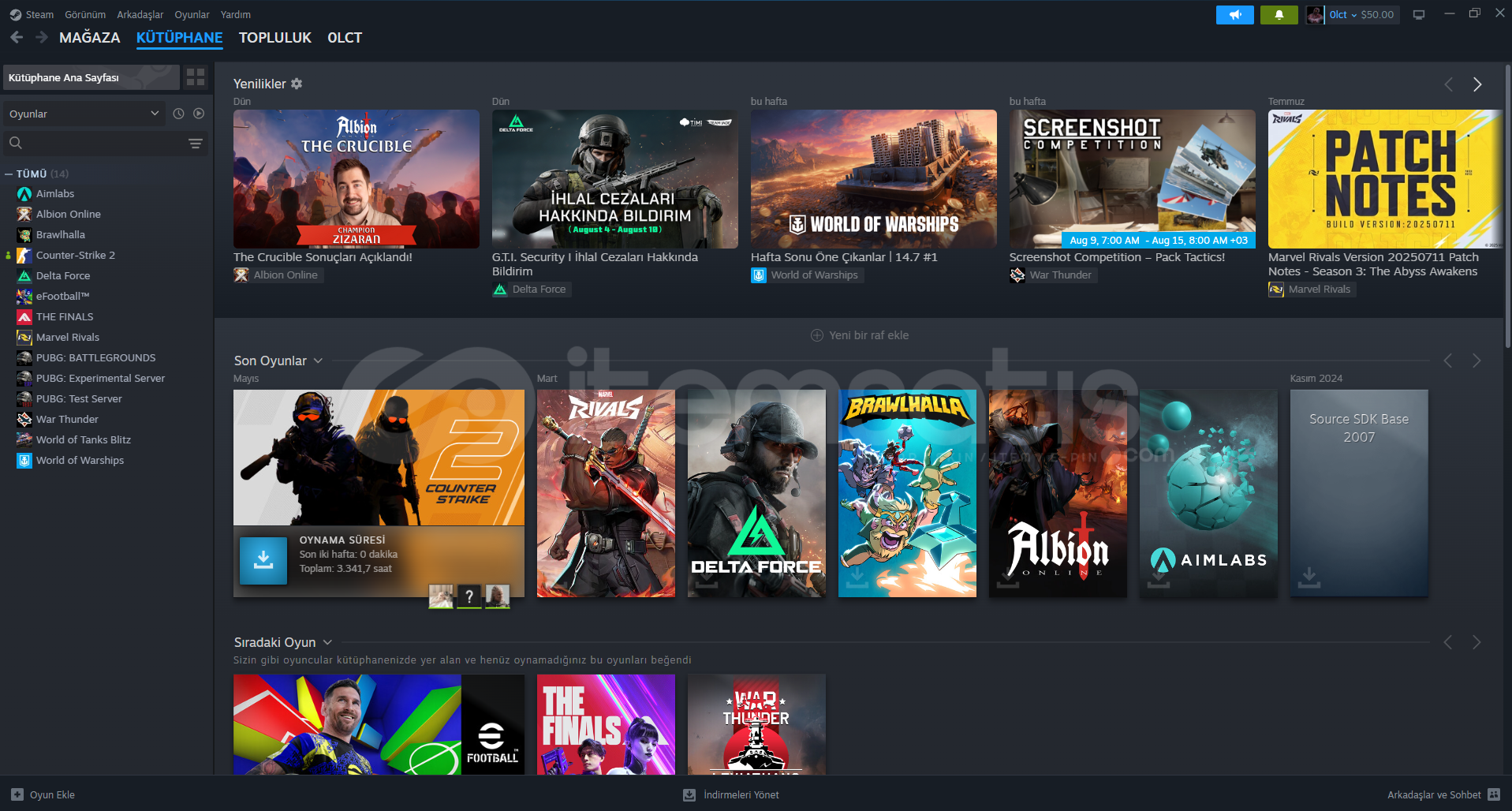This screenshot has width=1512, height=811.
Task: Sort games by recent activity clock icon
Action: pos(179,114)
